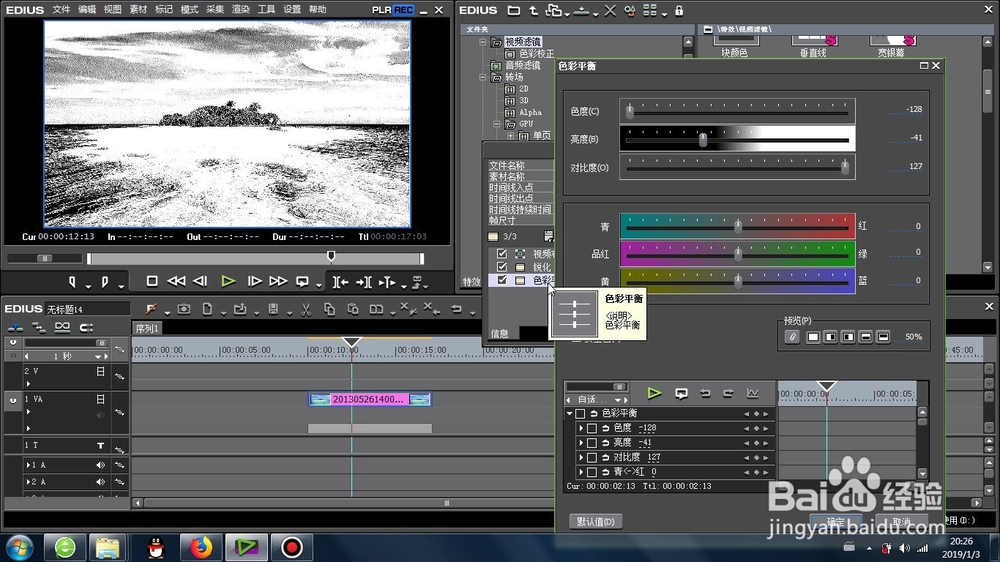Enable keyframe checkbox for 色度 row
This screenshot has height=562, width=1000.
pyautogui.click(x=592, y=428)
